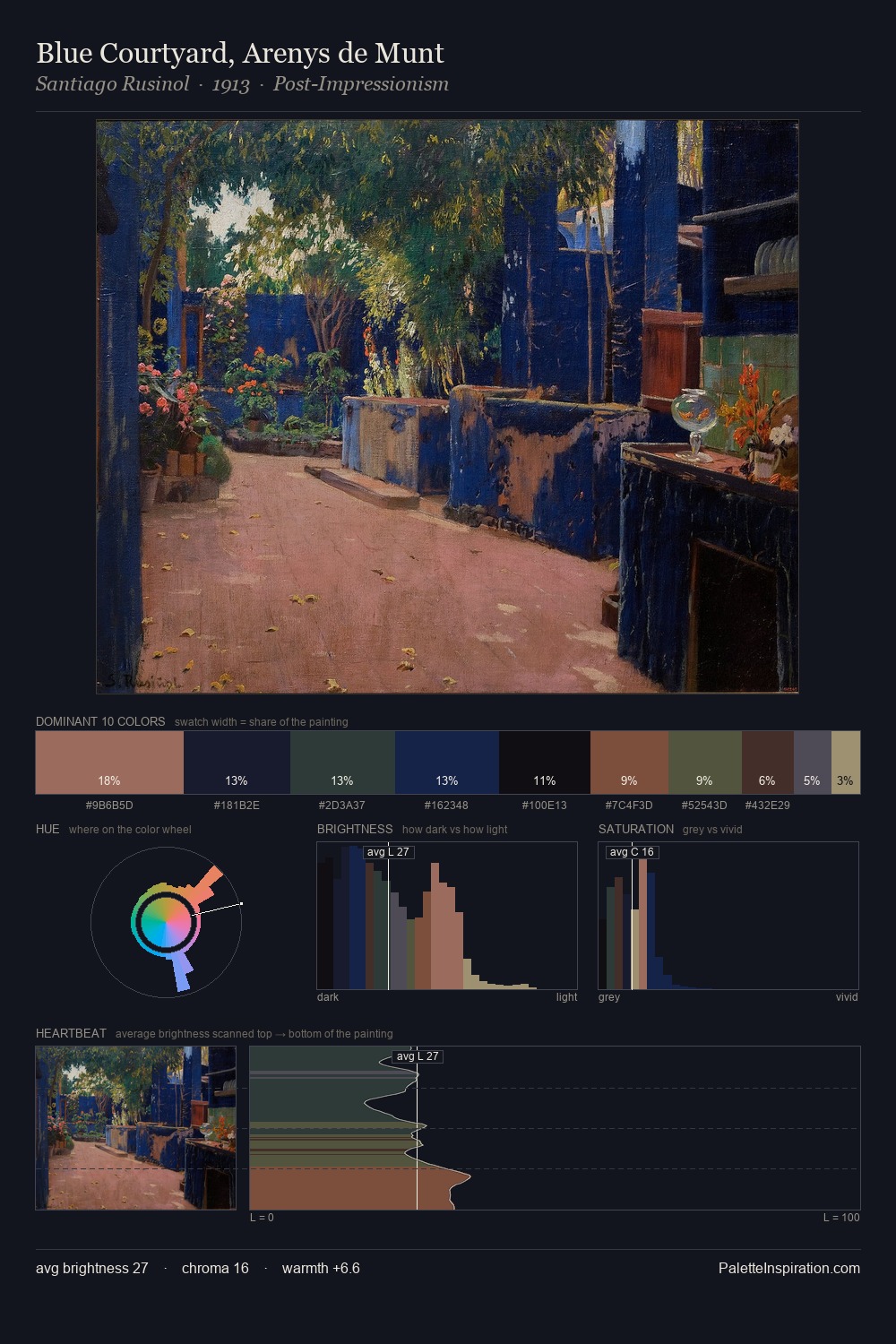Click the 'dark' axis label under brightness

click(328, 997)
